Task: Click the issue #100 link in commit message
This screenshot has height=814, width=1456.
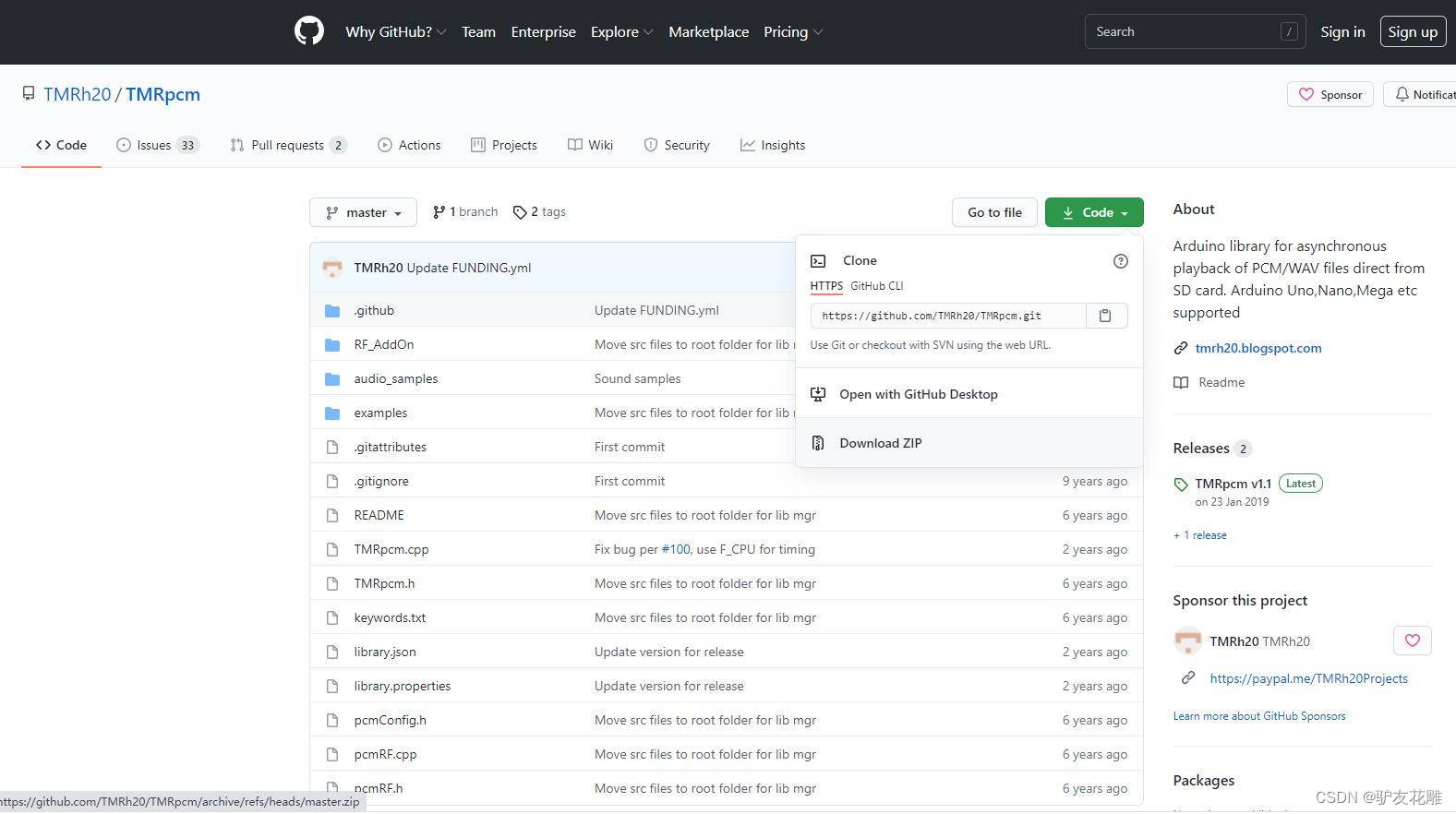Action: tap(676, 550)
